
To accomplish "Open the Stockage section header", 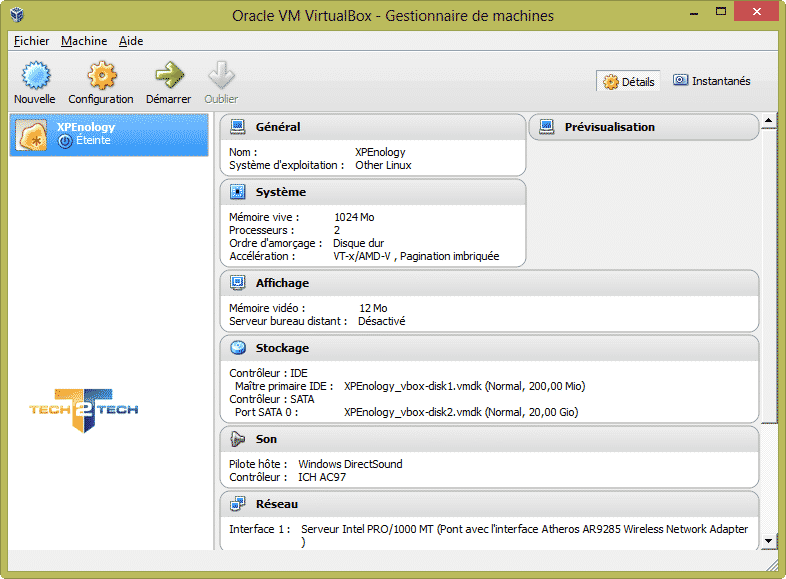I will (x=489, y=348).
